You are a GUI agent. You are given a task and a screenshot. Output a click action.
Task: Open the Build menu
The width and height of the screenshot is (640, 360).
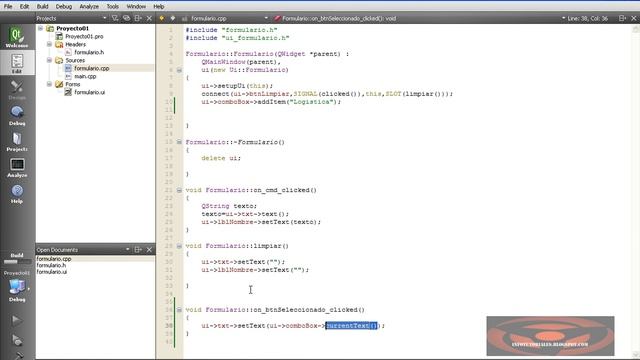(42, 7)
